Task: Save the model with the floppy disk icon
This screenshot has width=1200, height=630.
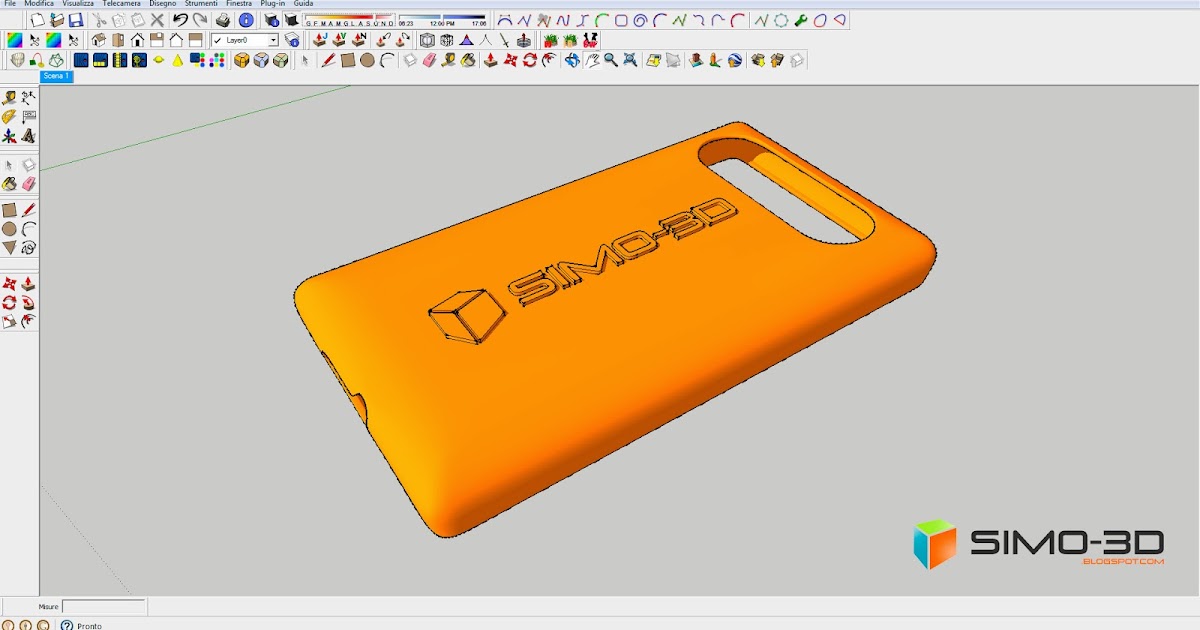Action: coord(76,20)
